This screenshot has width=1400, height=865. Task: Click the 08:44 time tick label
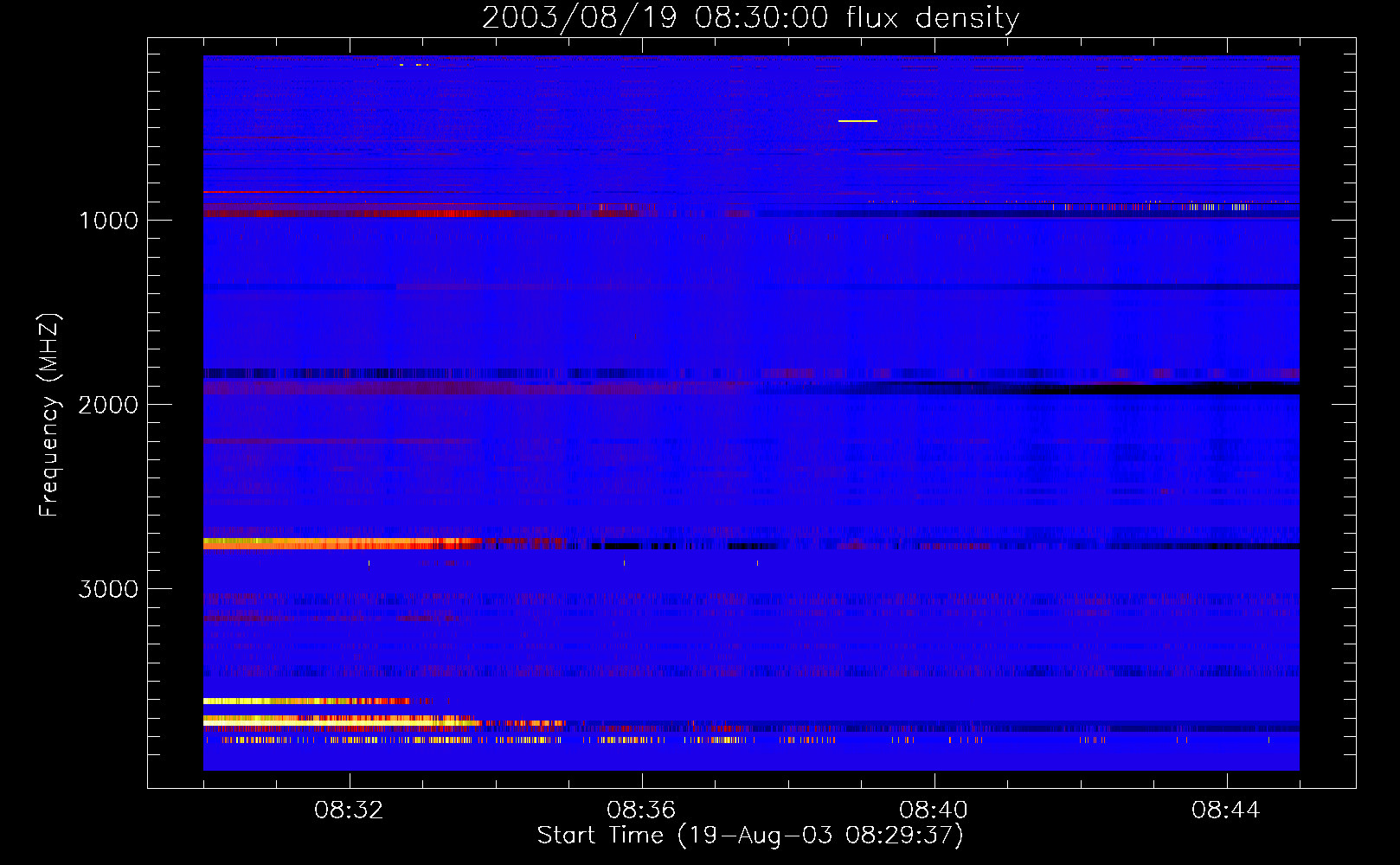1226,811
